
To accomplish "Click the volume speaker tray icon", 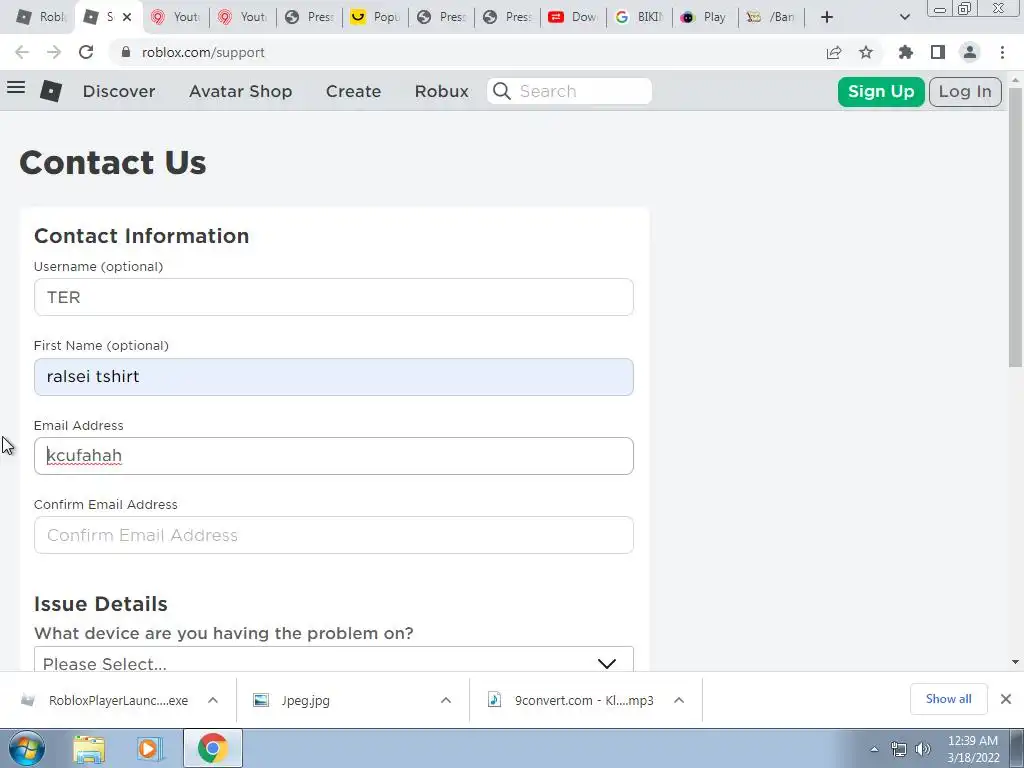I will point(923,749).
